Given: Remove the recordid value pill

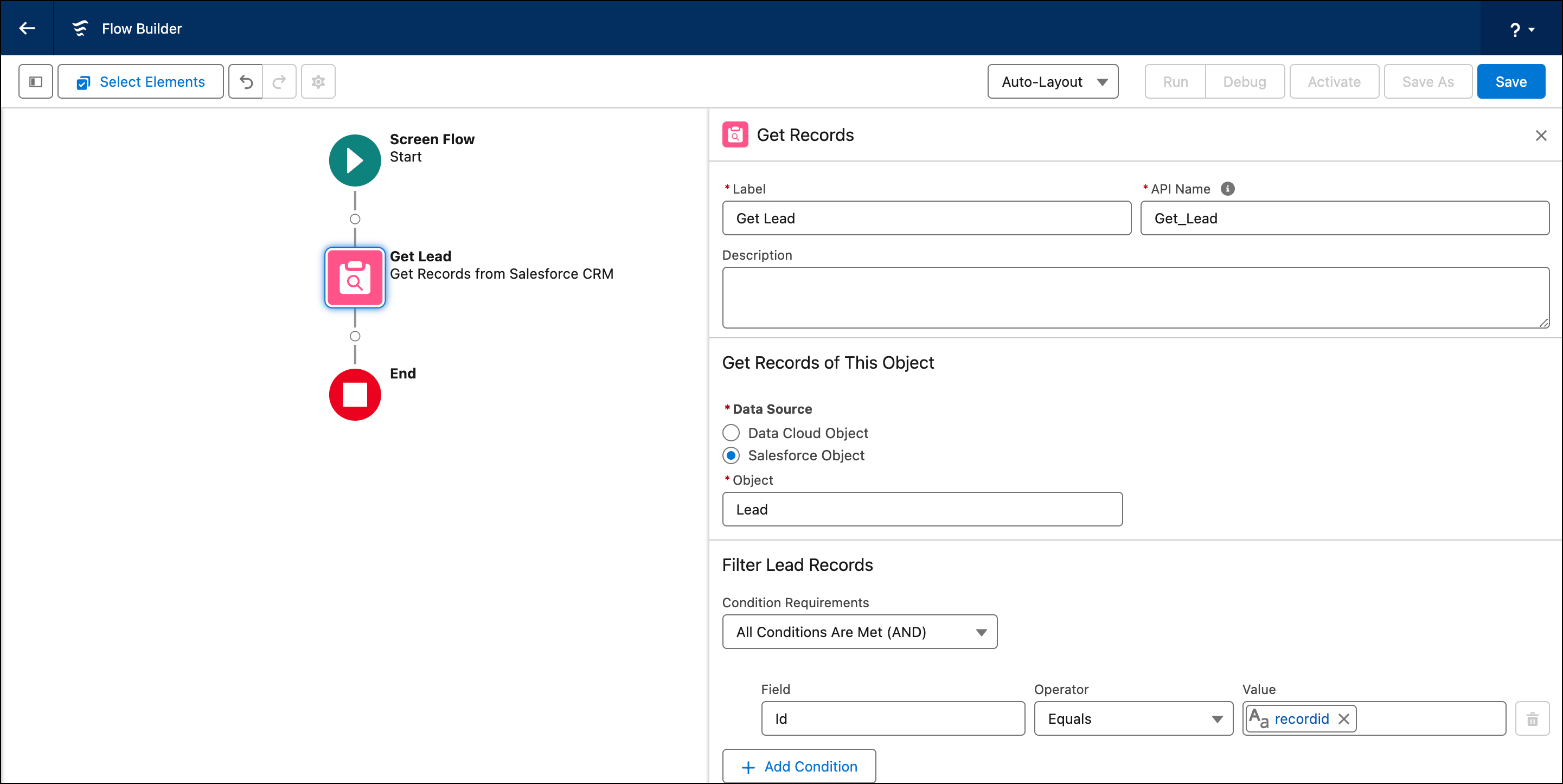Looking at the screenshot, I should pyautogui.click(x=1343, y=718).
